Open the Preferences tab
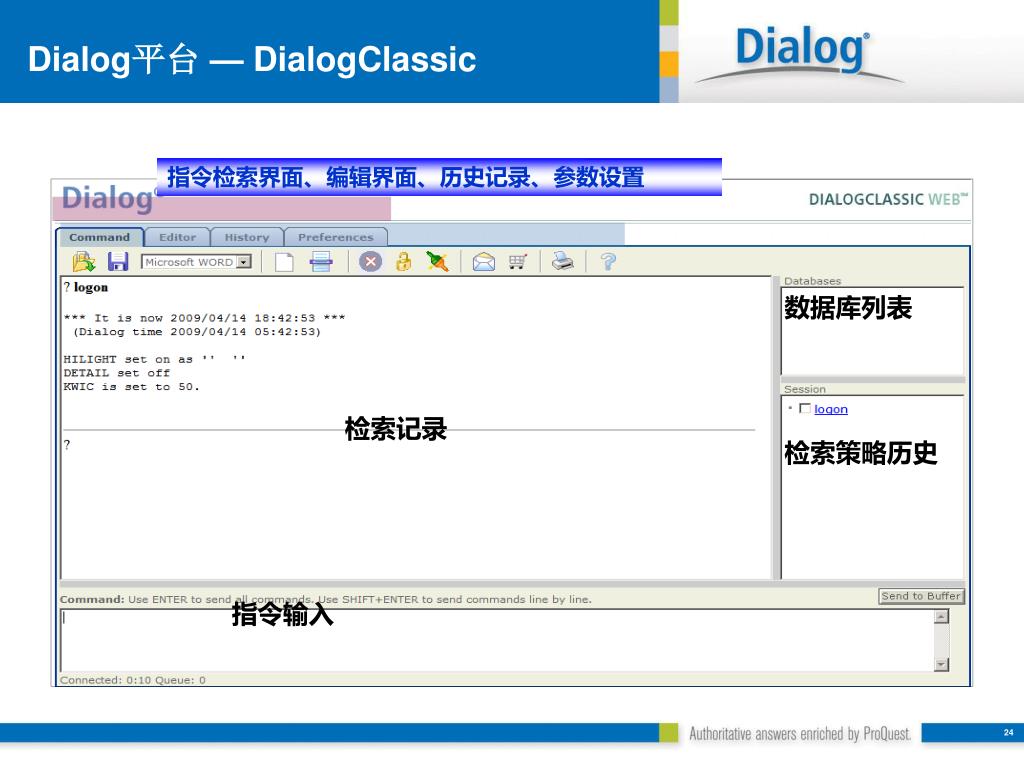This screenshot has width=1024, height=768. click(336, 237)
